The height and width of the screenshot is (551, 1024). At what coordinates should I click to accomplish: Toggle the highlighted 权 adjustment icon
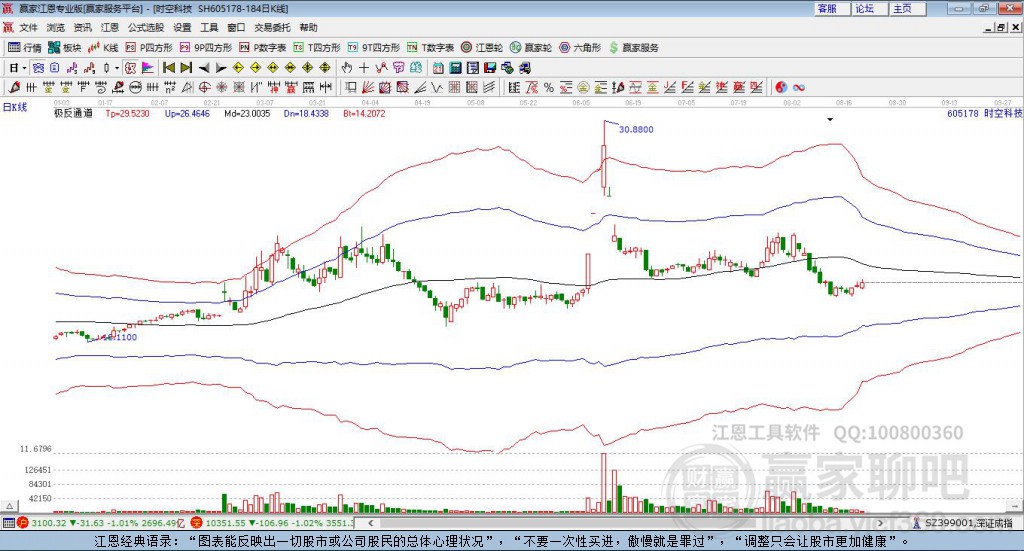tap(130, 68)
